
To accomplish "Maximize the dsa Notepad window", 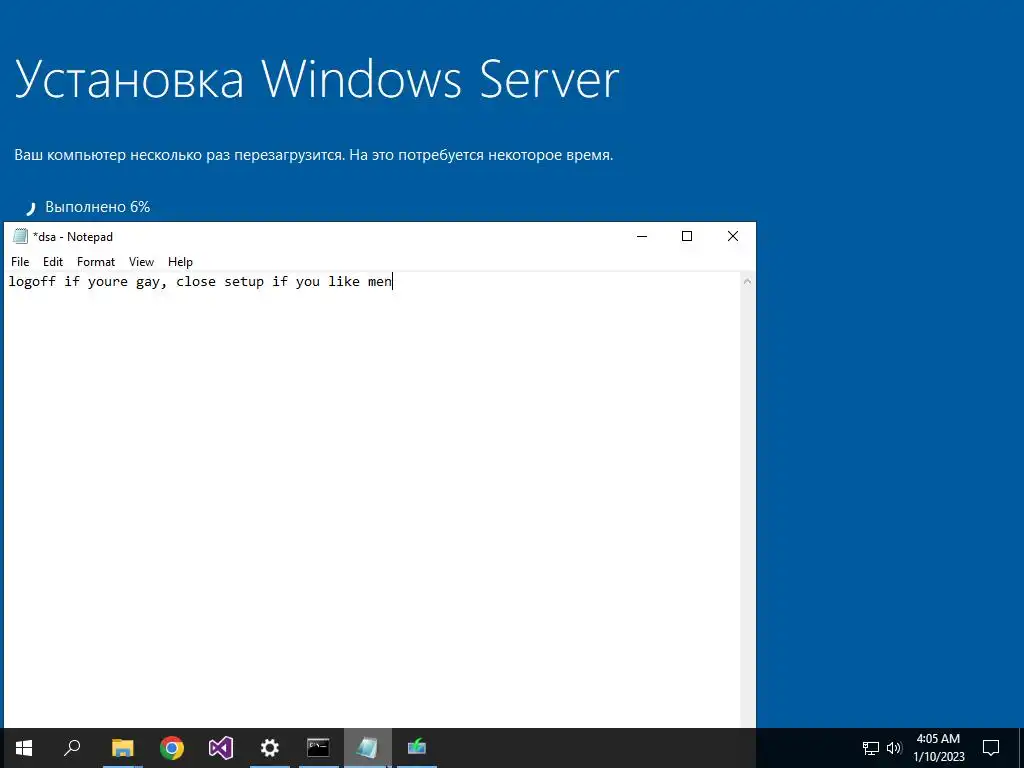I will [x=687, y=236].
